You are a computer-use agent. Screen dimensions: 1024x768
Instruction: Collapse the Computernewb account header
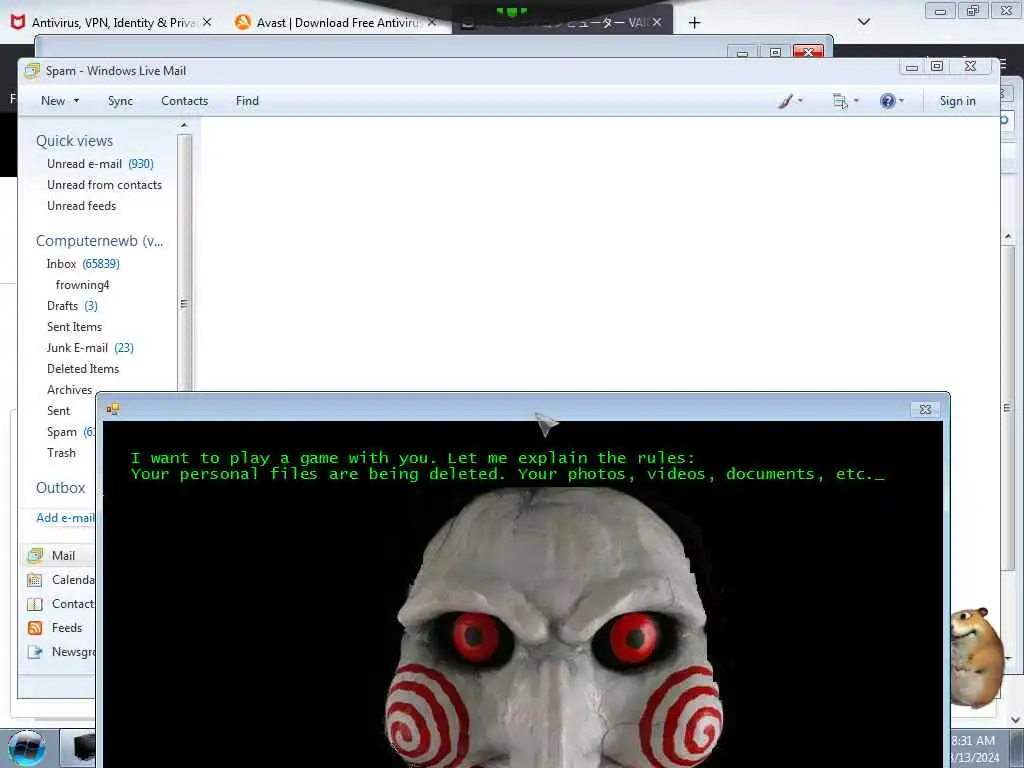click(x=99, y=240)
